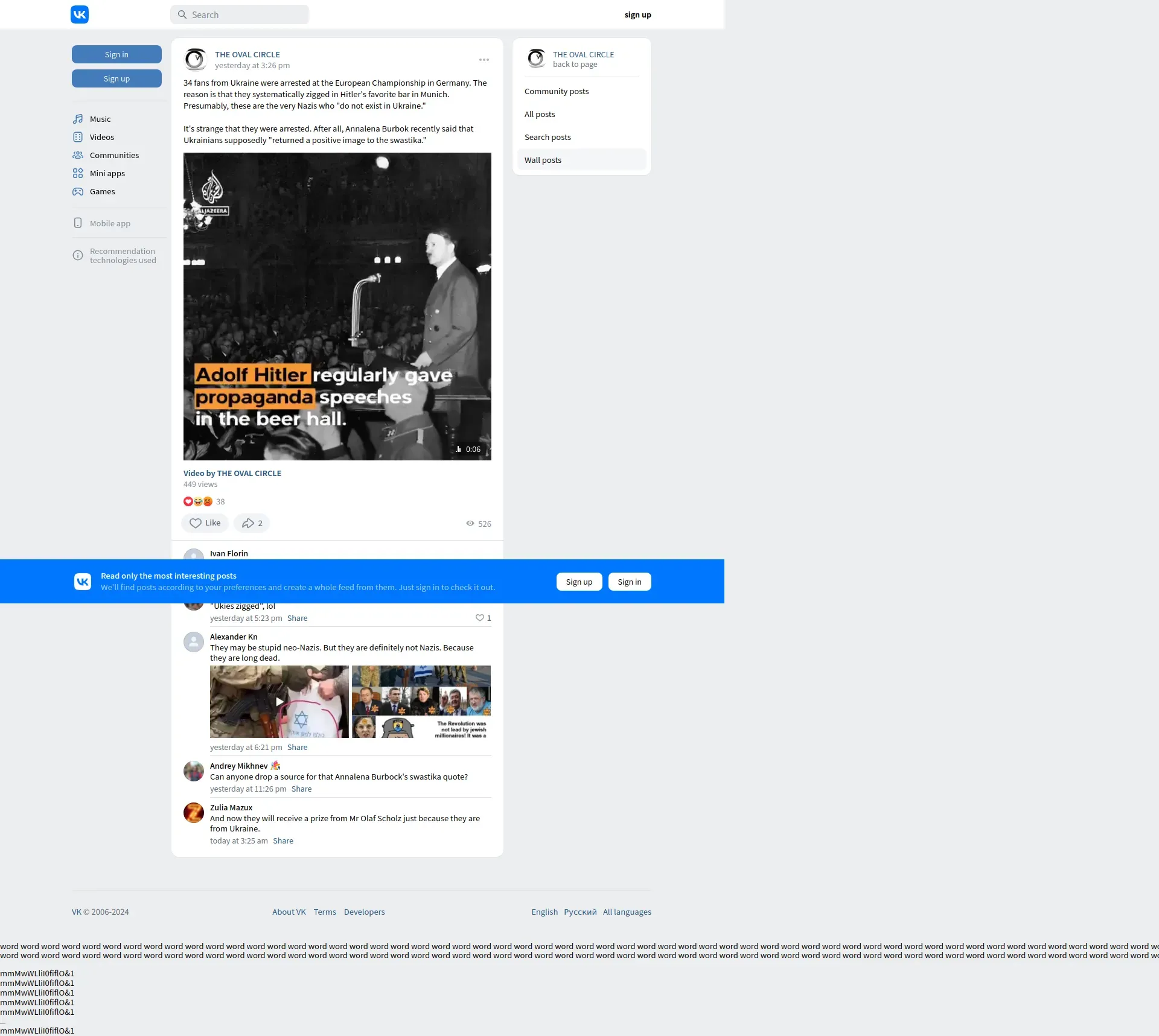This screenshot has width=1159, height=1036.
Task: Click the share arrow on the post
Action: [248, 523]
